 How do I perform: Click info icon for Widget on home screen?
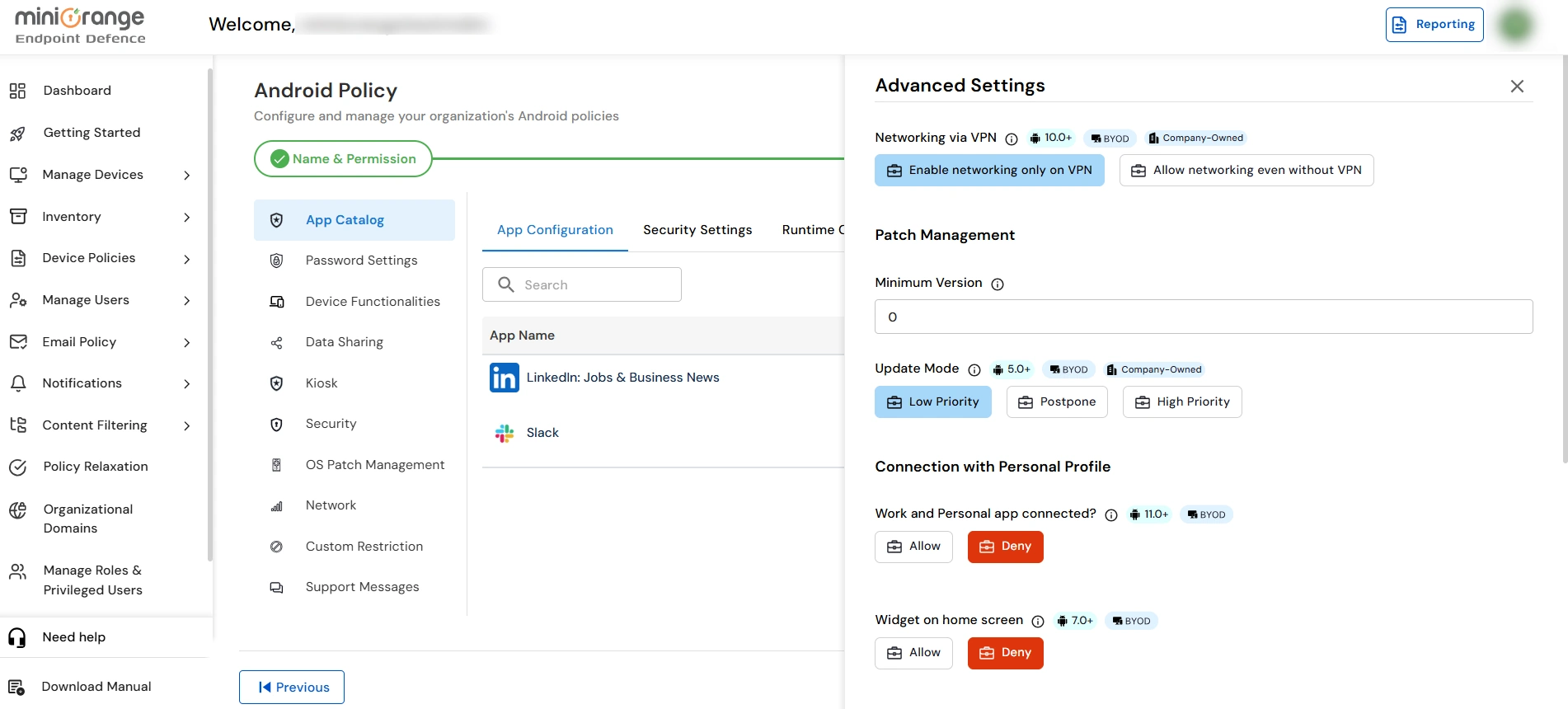pyautogui.click(x=1038, y=621)
